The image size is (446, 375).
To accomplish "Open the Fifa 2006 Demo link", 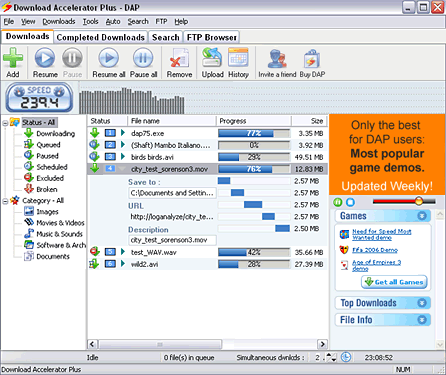I will pos(375,250).
